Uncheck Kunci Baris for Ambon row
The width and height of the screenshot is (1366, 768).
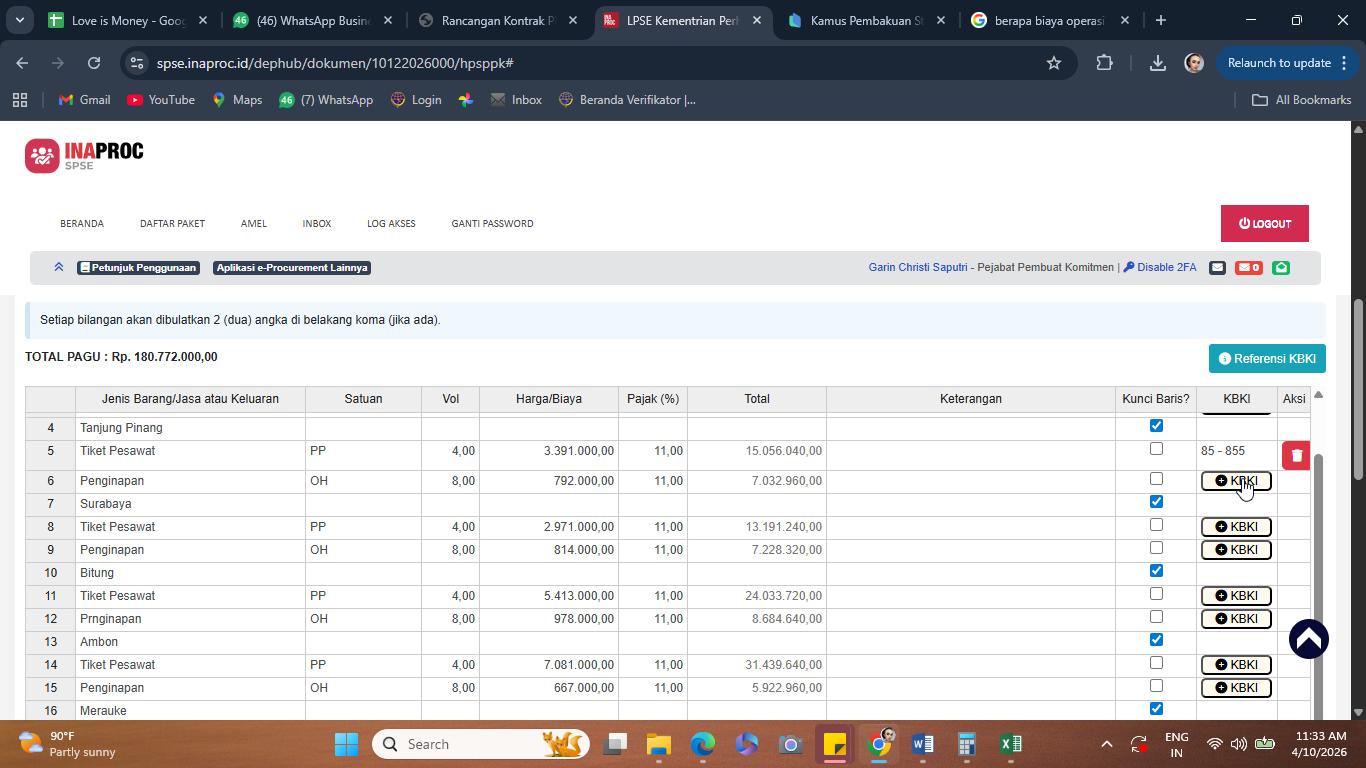[x=1156, y=640]
